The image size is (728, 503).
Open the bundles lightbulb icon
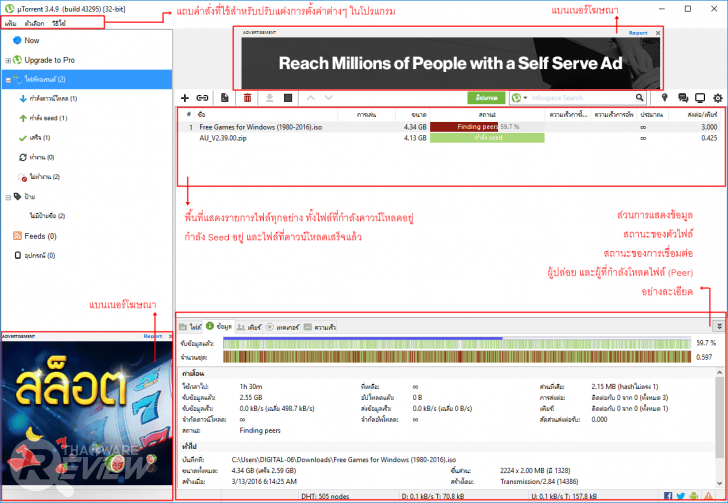click(x=664, y=98)
